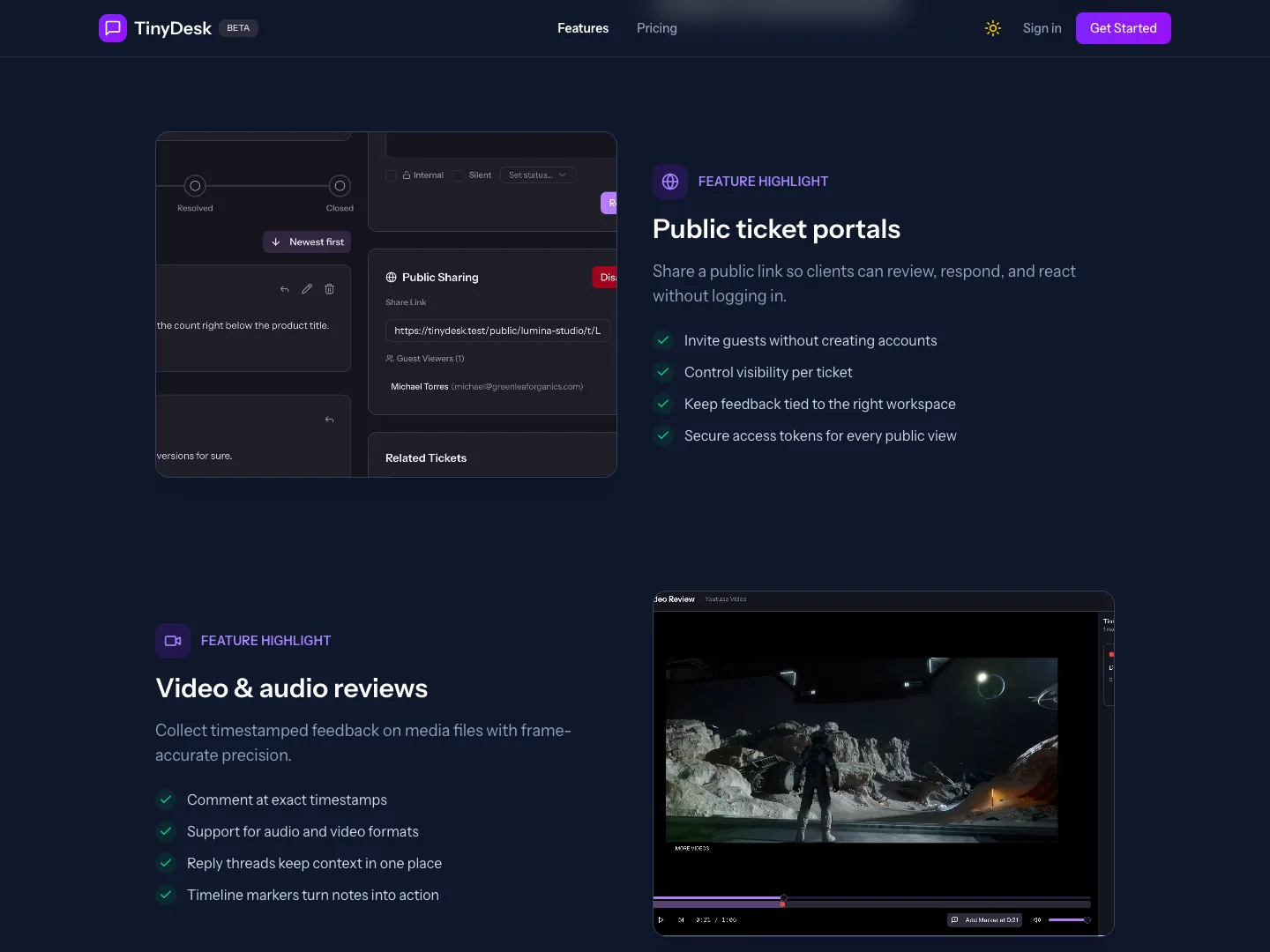Click the trash delete icon on the comment
The image size is (1270, 952).
pos(330,289)
